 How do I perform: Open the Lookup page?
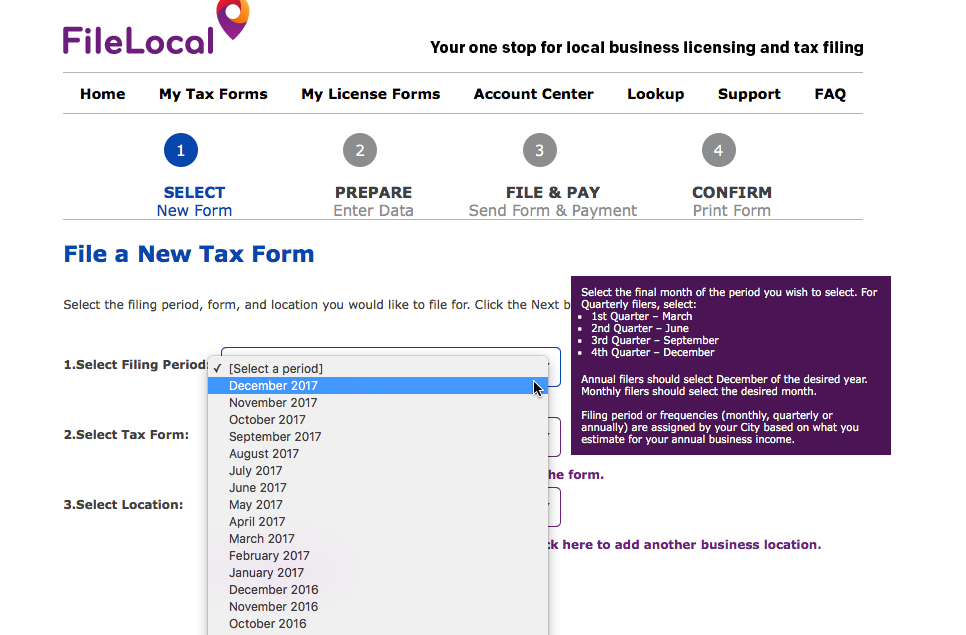[656, 94]
